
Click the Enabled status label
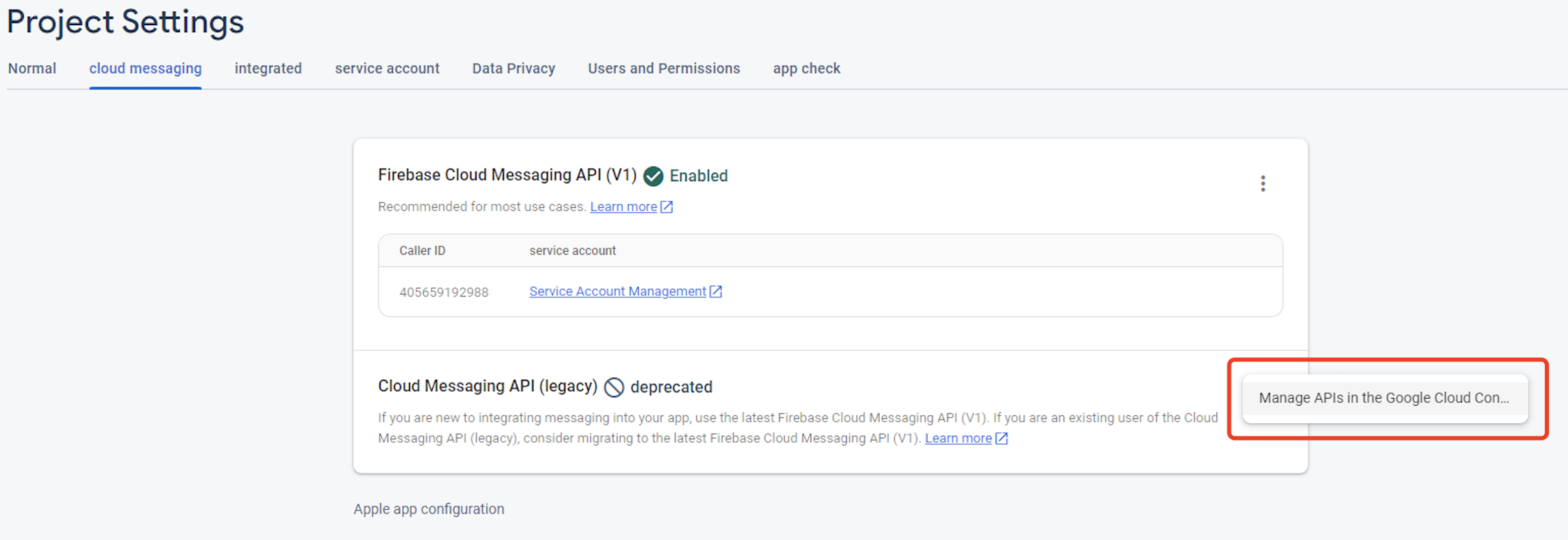[699, 176]
